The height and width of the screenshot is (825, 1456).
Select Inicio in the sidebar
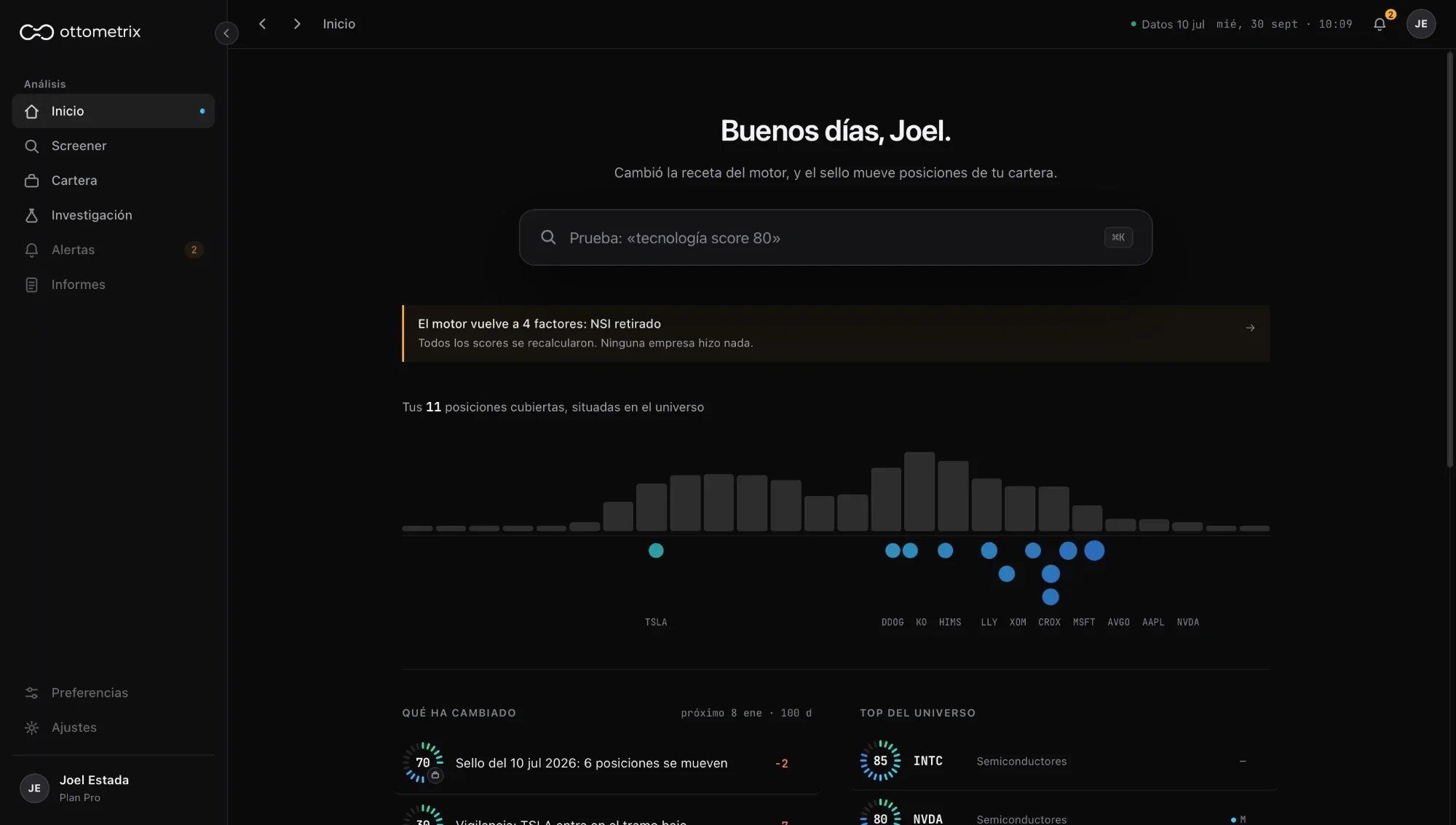pos(114,111)
